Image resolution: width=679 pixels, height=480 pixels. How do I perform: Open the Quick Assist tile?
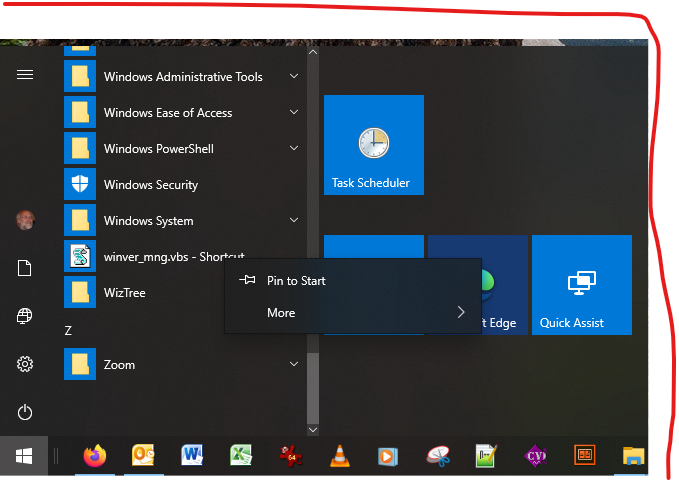582,285
